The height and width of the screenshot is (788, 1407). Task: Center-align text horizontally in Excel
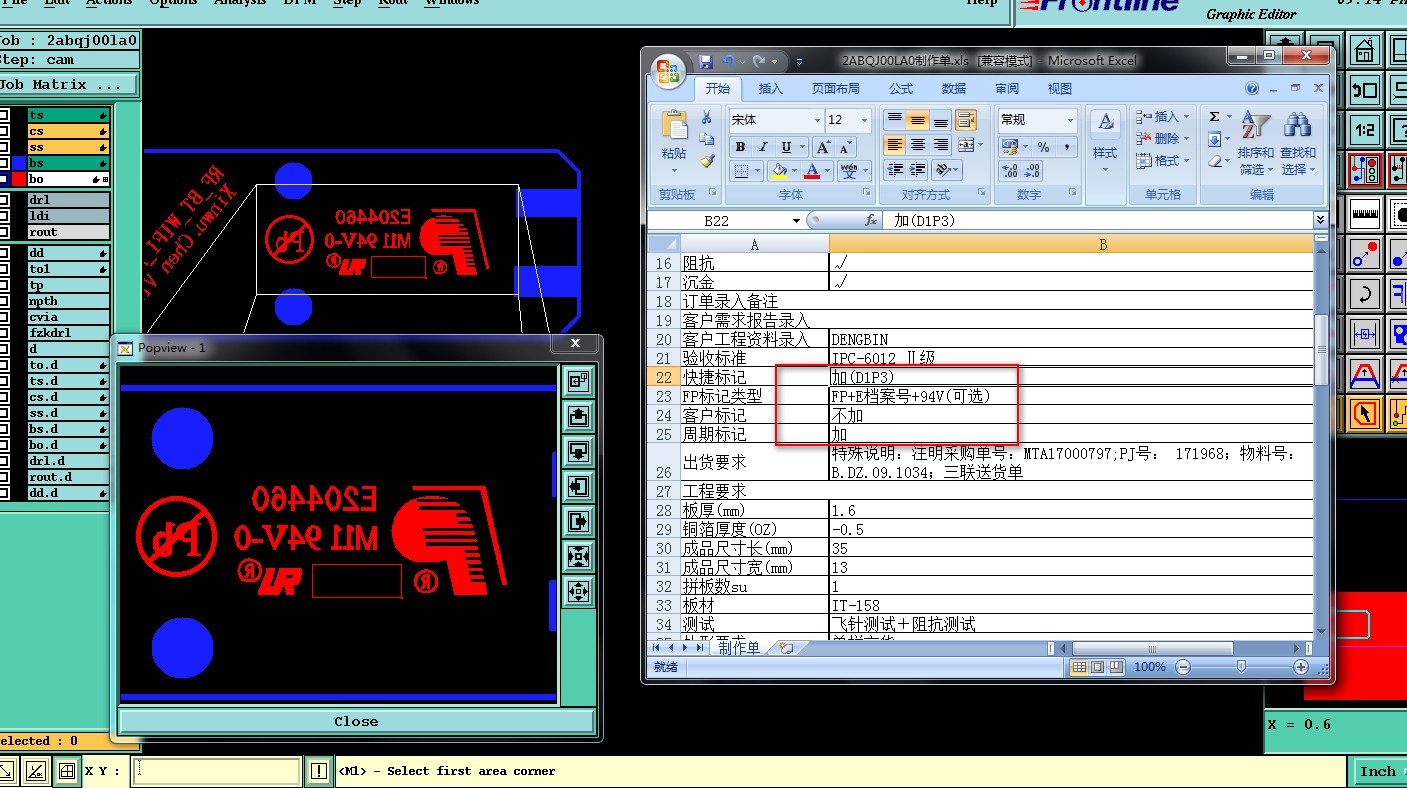918,146
